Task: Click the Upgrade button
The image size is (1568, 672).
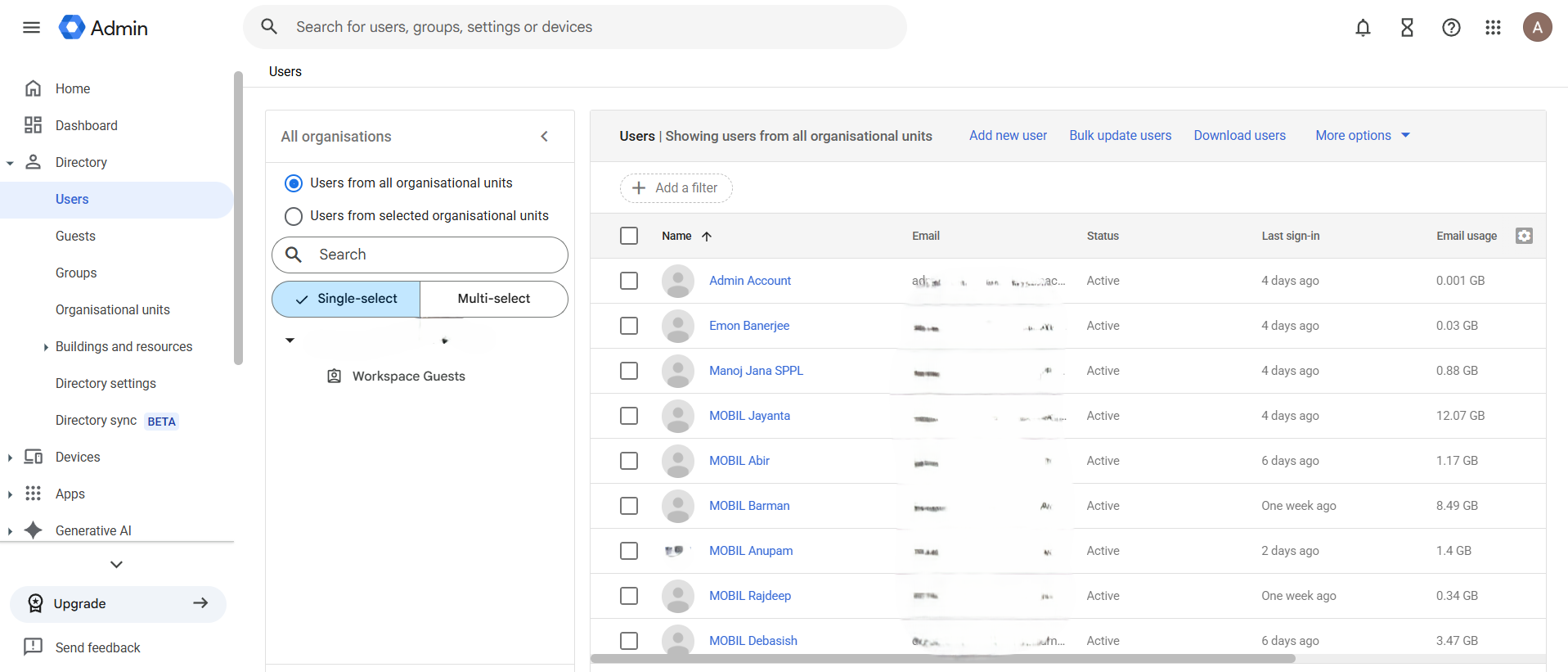Action: pyautogui.click(x=118, y=604)
